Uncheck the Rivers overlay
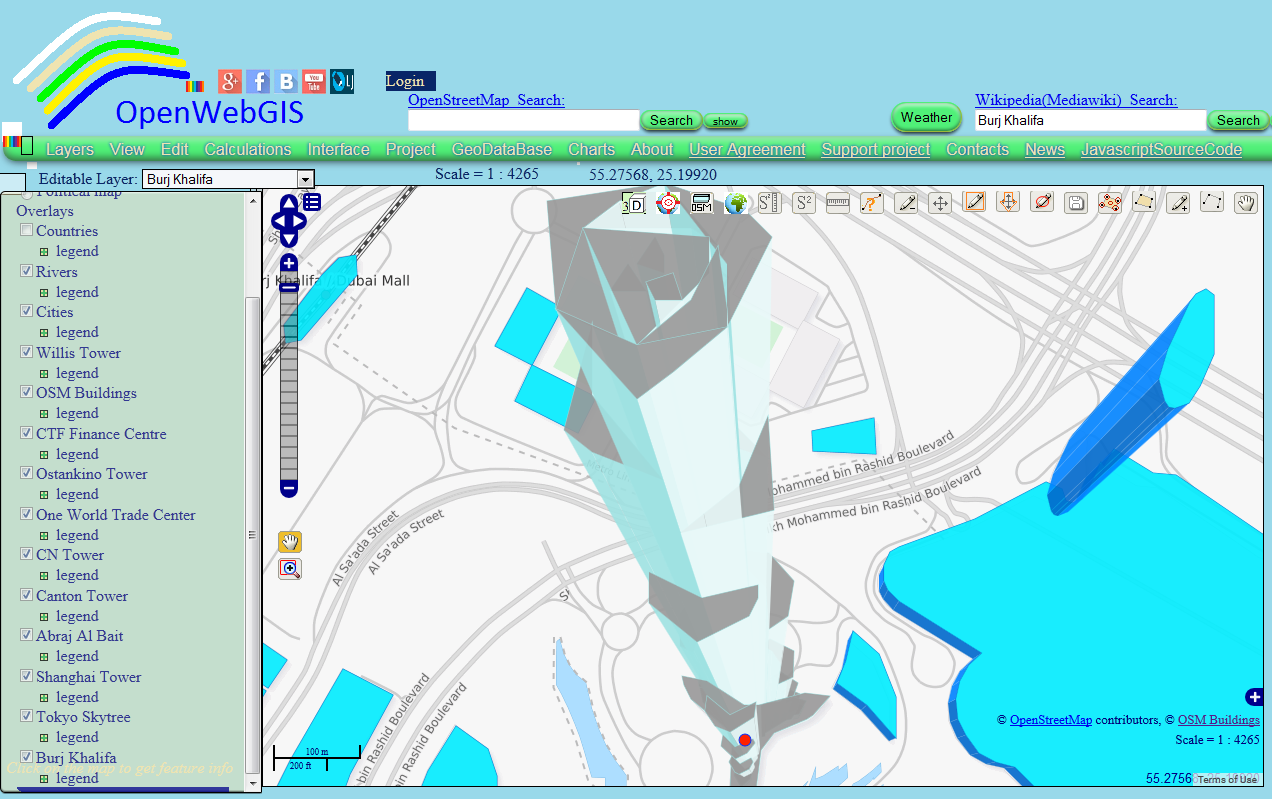The height and width of the screenshot is (799, 1272). [x=26, y=270]
